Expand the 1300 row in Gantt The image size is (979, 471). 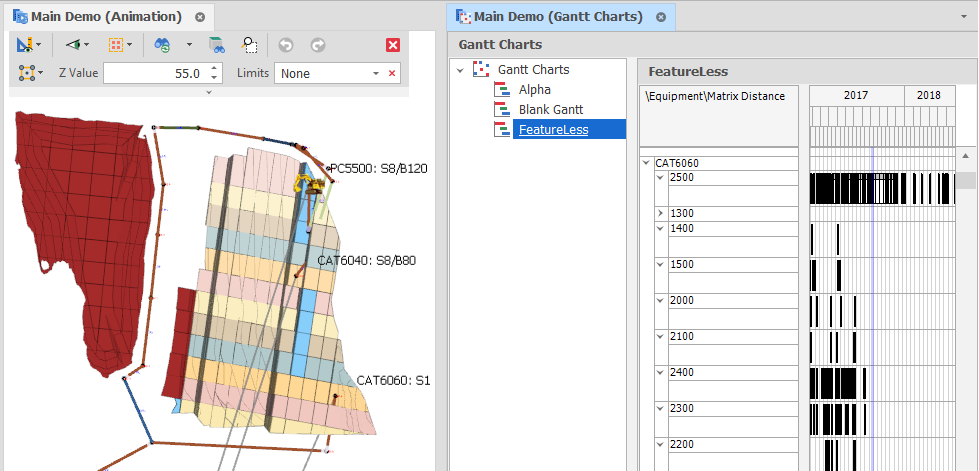(660, 214)
